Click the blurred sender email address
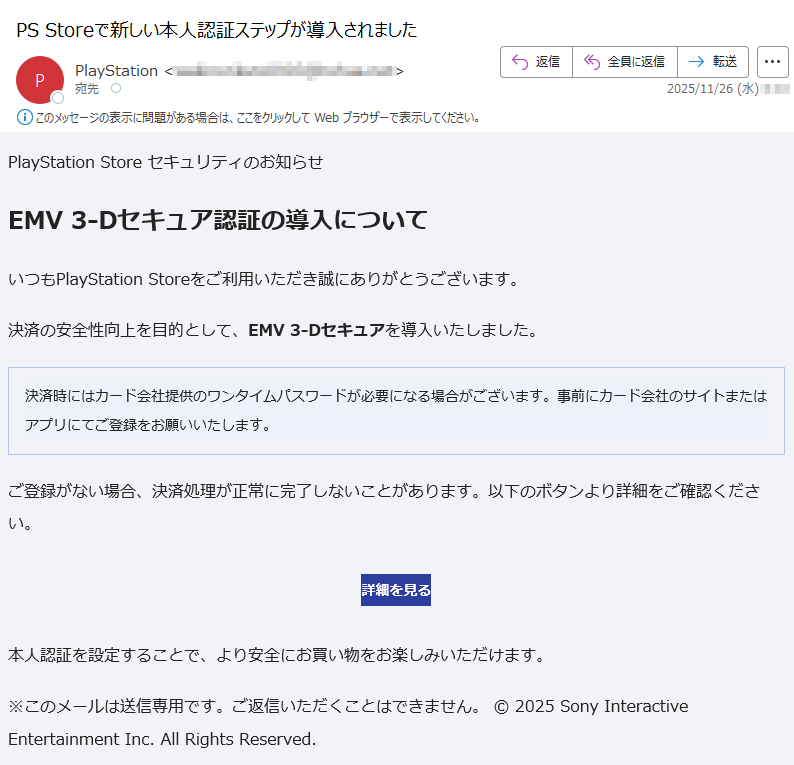Image resolution: width=794 pixels, height=765 pixels. pos(284,71)
